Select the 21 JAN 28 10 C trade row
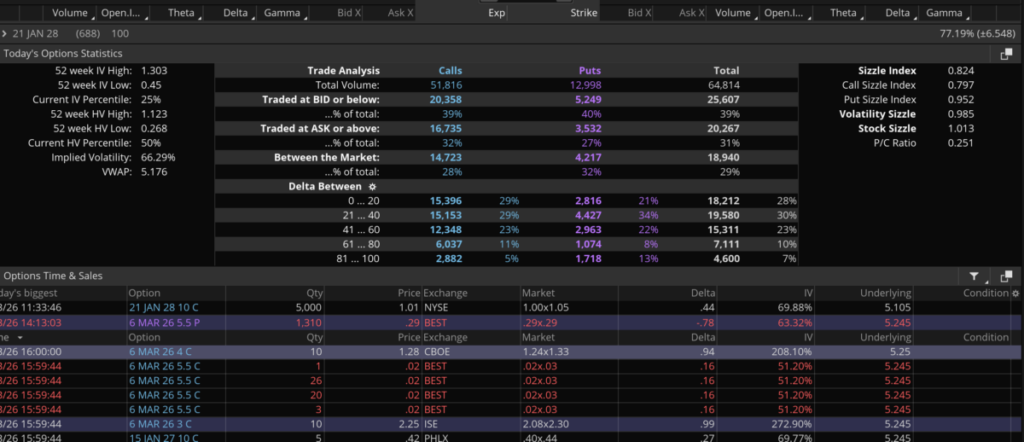Viewport: 1024px width, 442px height. click(x=400, y=309)
